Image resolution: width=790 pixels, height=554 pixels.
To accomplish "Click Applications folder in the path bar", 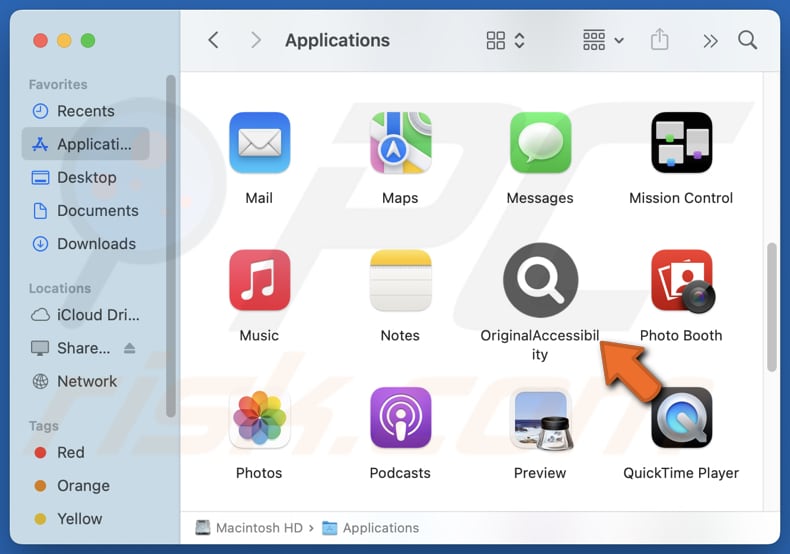I will coord(370,528).
